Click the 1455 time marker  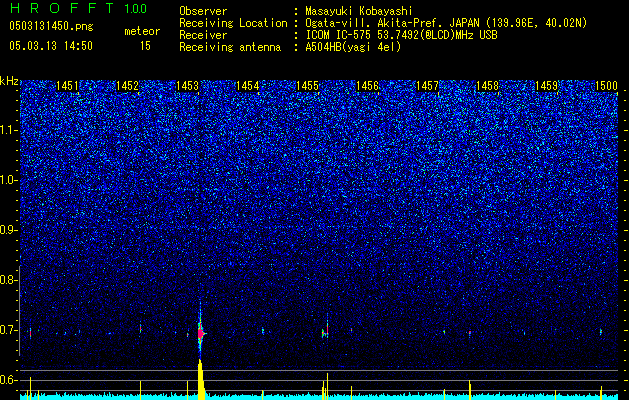(307, 85)
